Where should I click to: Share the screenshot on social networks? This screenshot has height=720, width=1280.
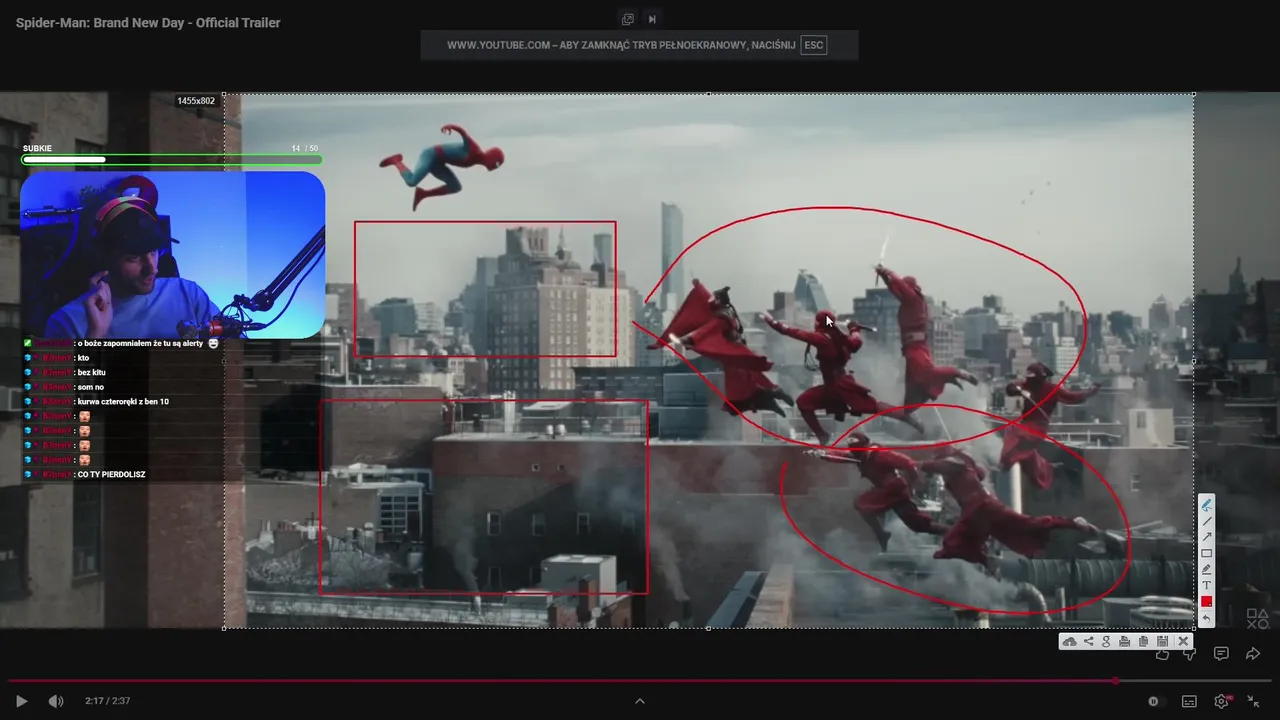point(1088,641)
